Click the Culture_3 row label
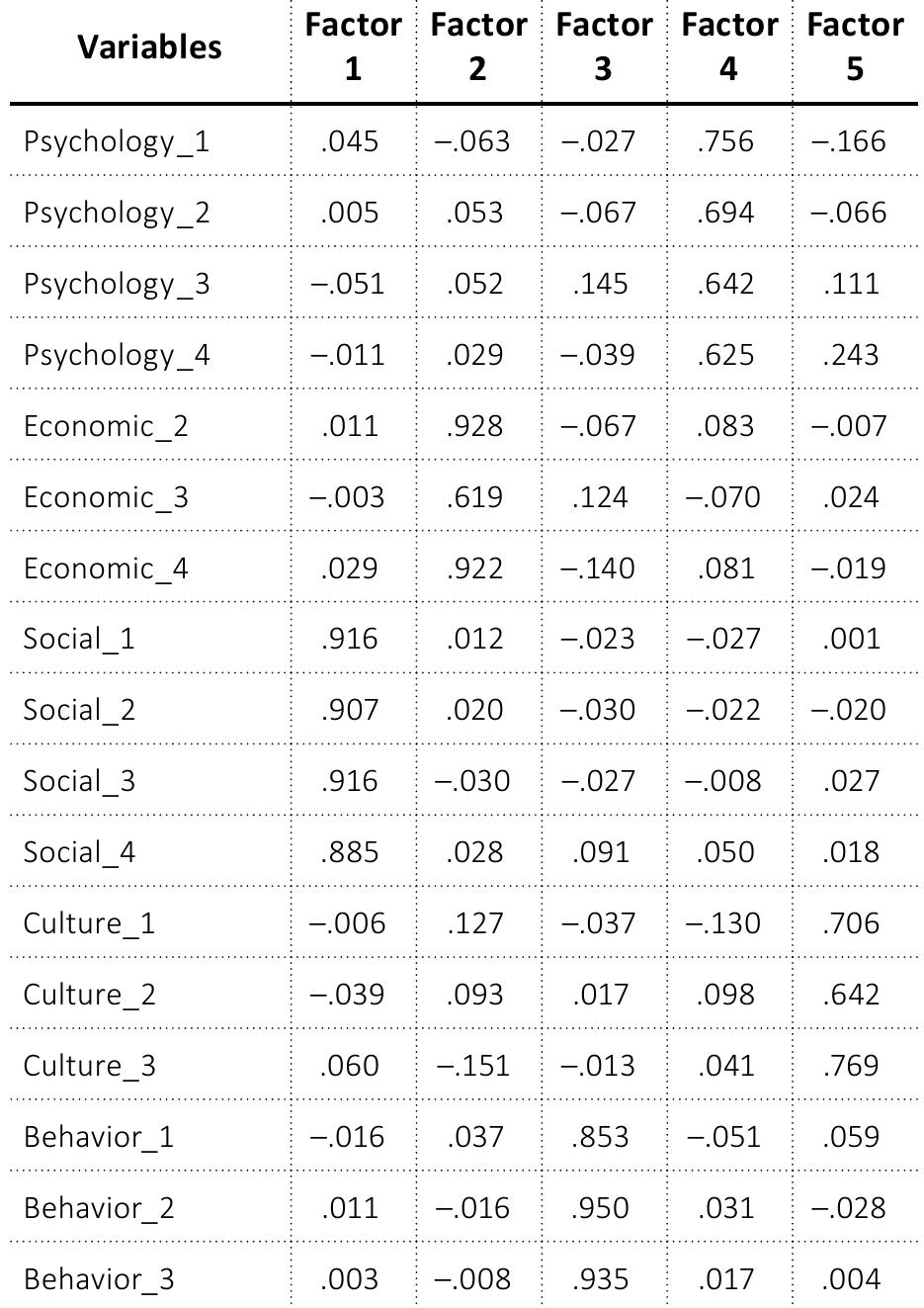Image resolution: width=924 pixels, height=1308 pixels. click(x=90, y=1066)
